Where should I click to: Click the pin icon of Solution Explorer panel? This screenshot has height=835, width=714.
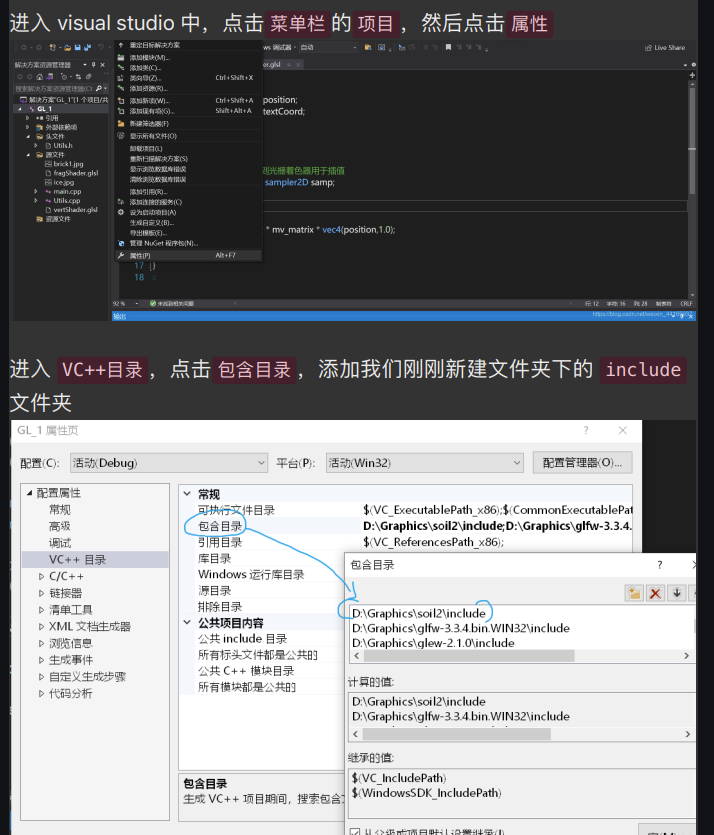[94, 65]
